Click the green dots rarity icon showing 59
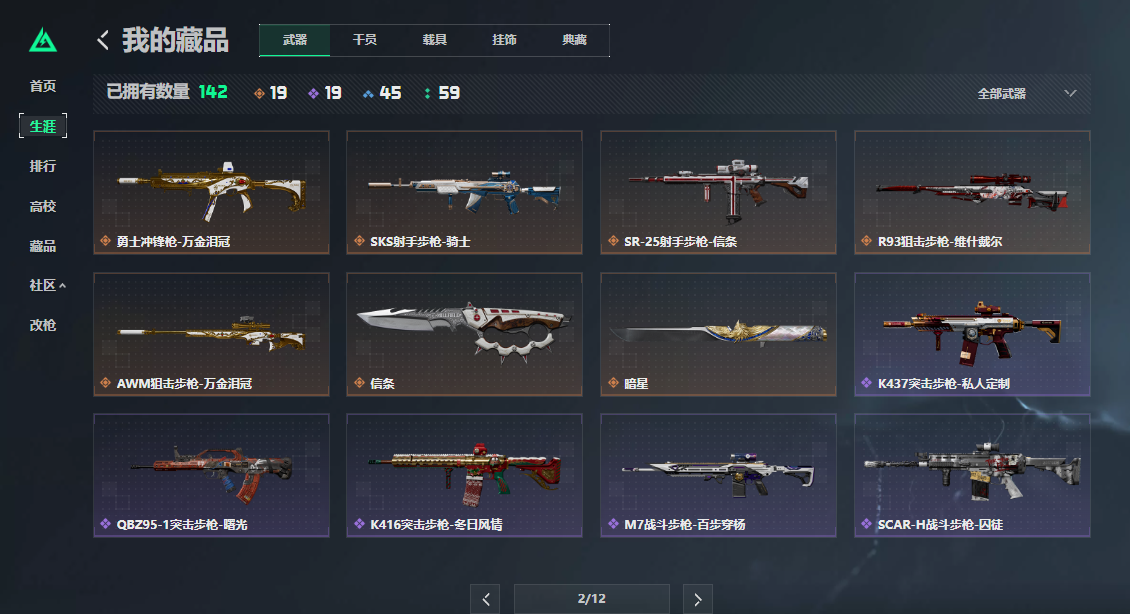The height and width of the screenshot is (614, 1130). [427, 93]
